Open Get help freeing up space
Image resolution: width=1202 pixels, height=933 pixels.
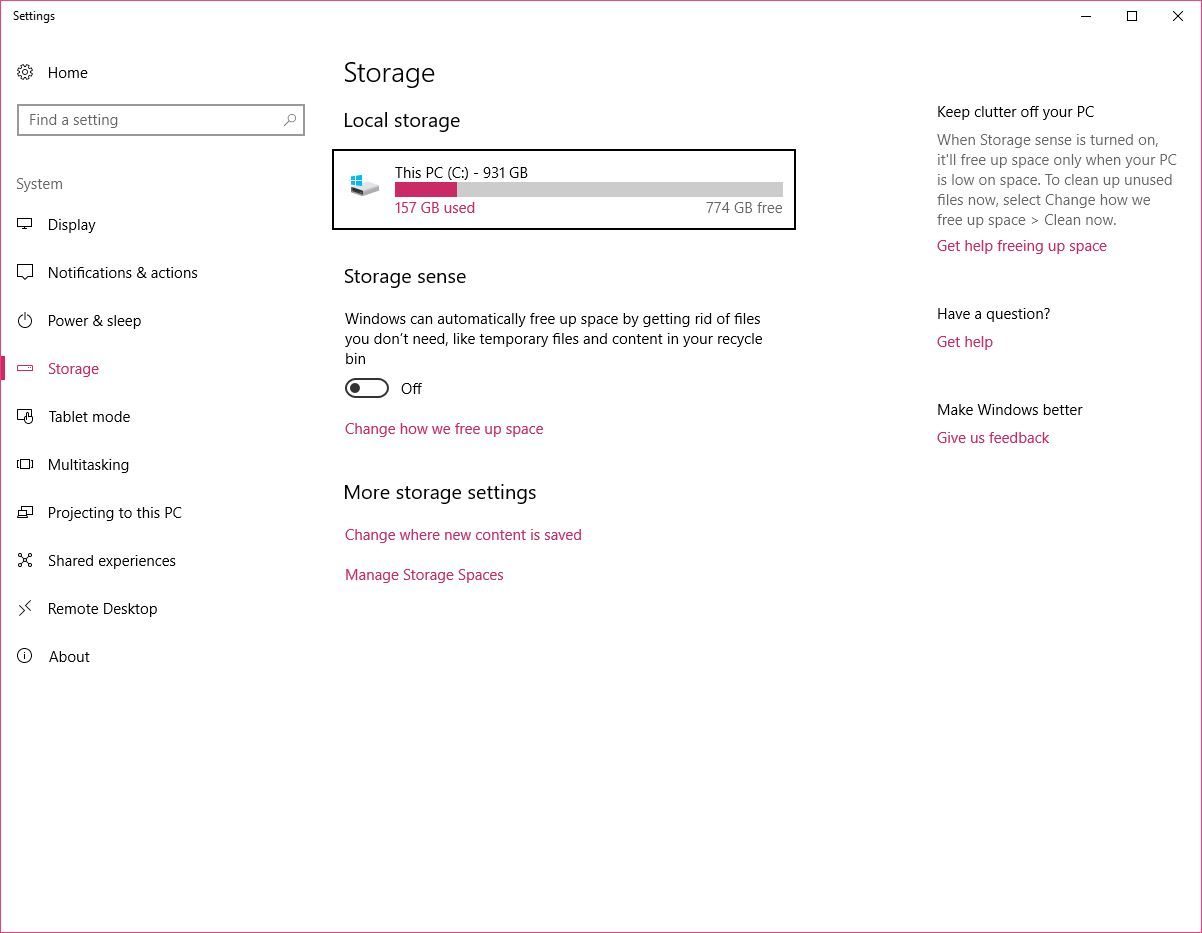click(x=1021, y=246)
